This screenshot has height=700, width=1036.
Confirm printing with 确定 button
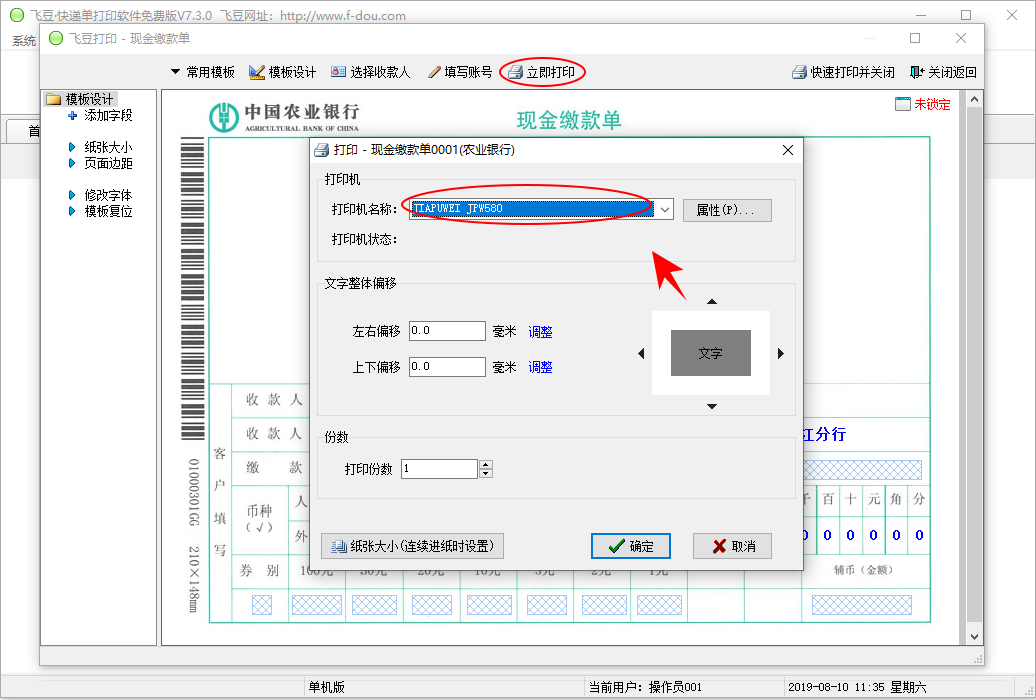pos(631,546)
